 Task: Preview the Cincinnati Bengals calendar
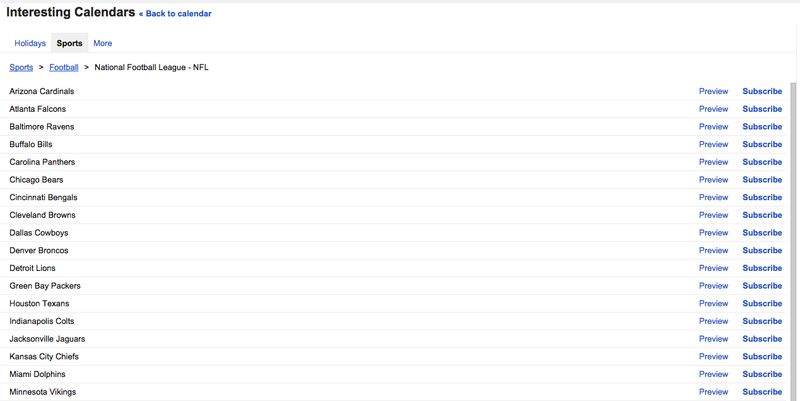click(713, 197)
